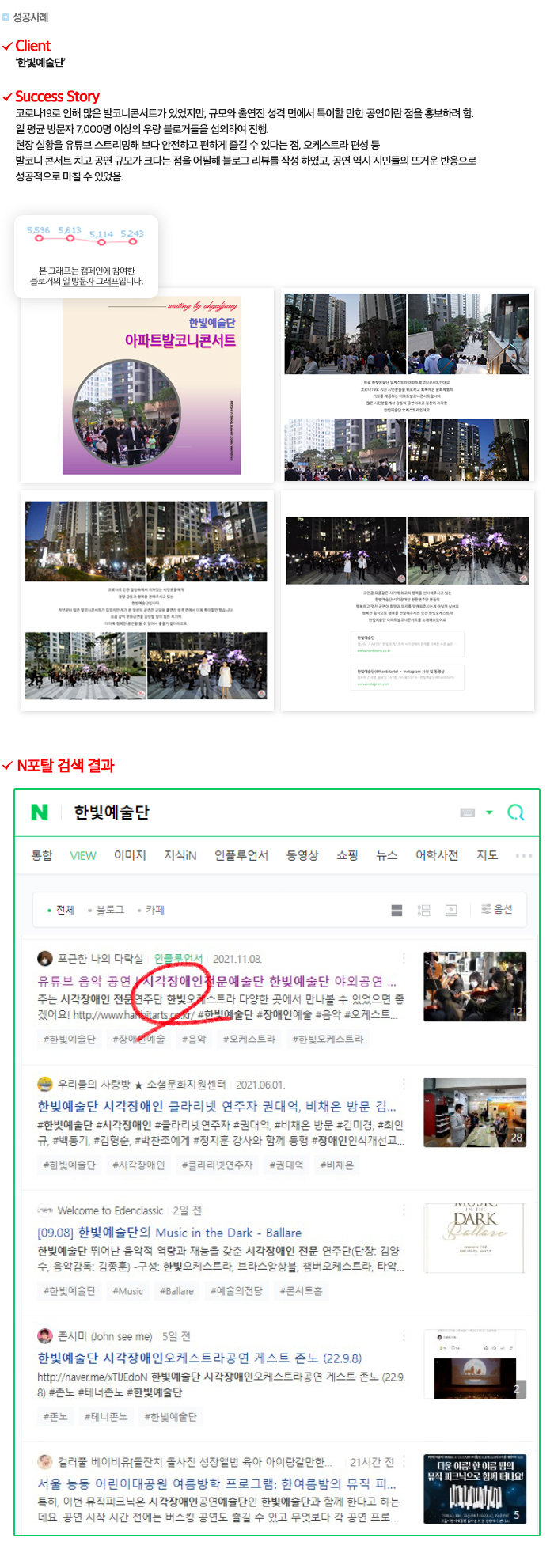Click the #음악 hashtag chip
Screen dimensions: 554x1568
pos(194,1040)
